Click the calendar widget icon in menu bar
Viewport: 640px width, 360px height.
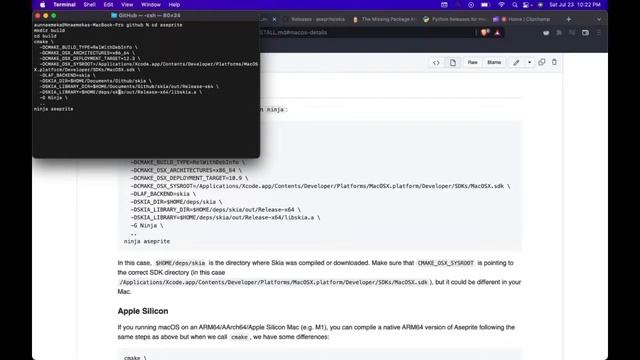444,5
